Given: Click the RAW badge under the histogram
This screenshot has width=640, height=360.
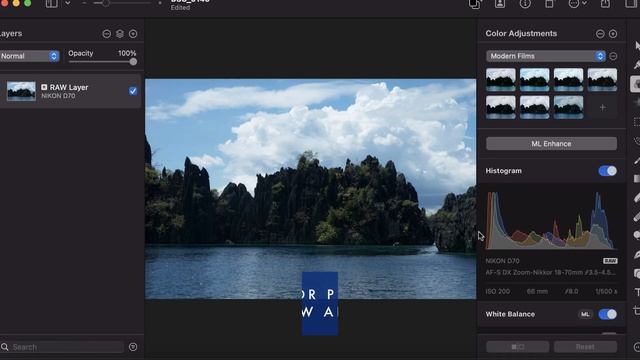Looking at the screenshot, I should [x=610, y=261].
